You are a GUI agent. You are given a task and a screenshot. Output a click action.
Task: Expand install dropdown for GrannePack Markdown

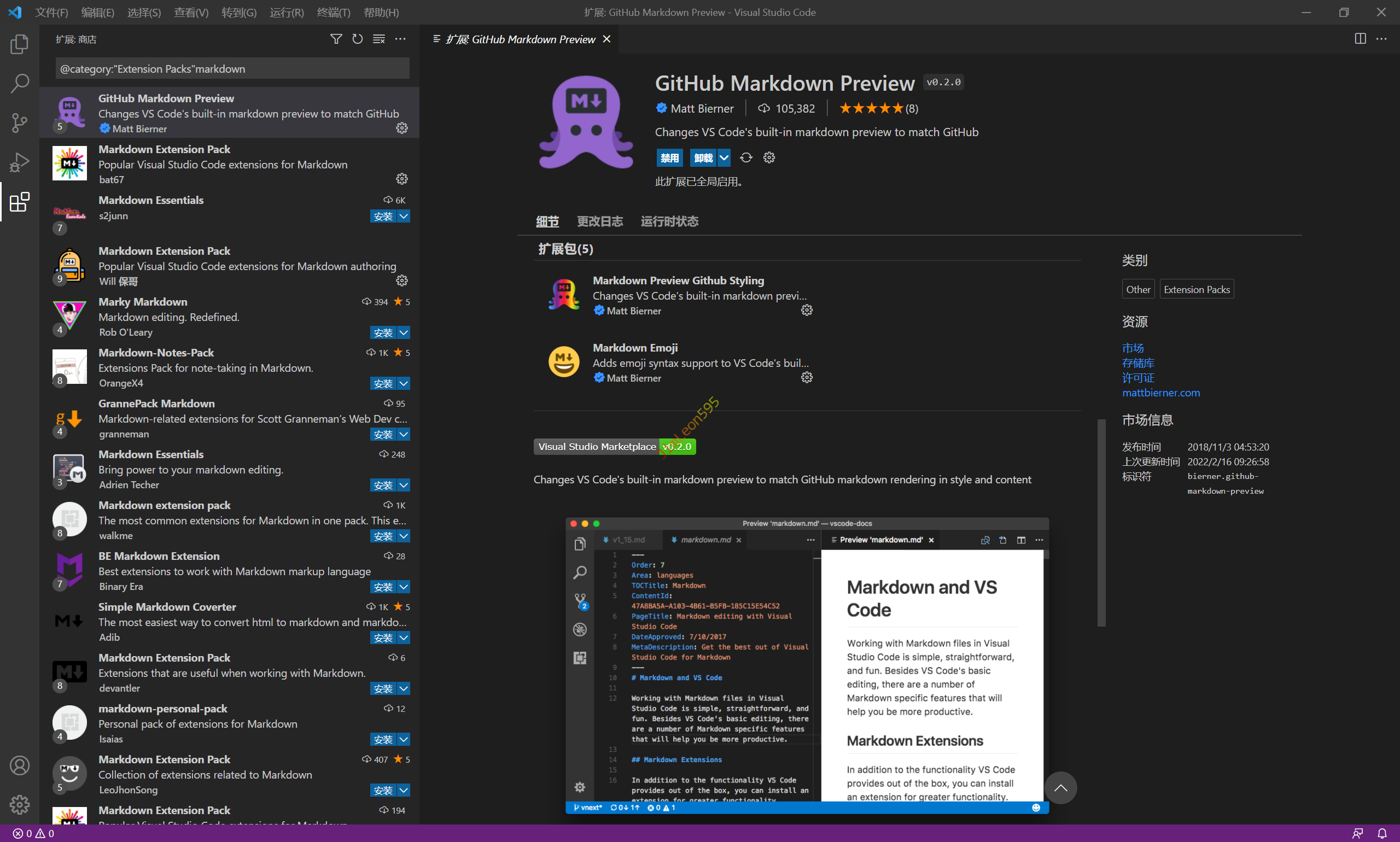pyautogui.click(x=404, y=434)
